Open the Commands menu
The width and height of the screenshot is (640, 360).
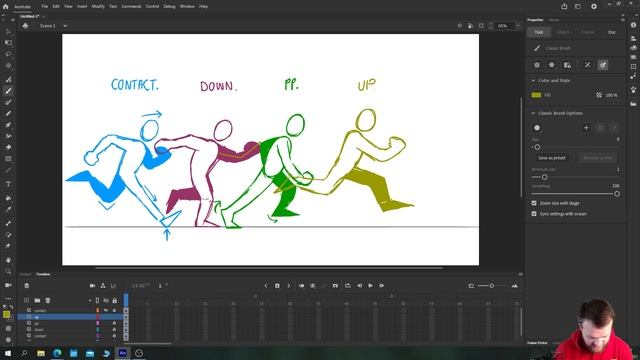coord(131,7)
